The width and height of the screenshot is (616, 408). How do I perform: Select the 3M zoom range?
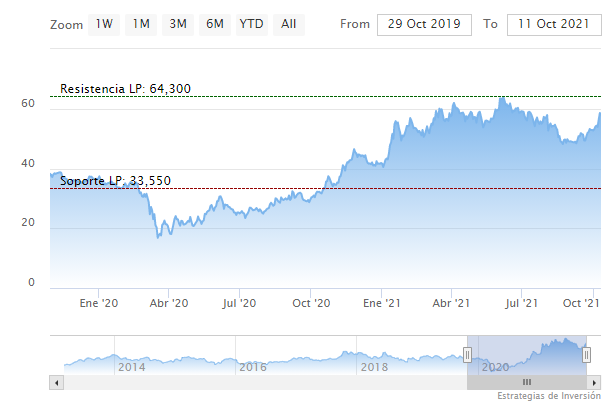pos(178,23)
